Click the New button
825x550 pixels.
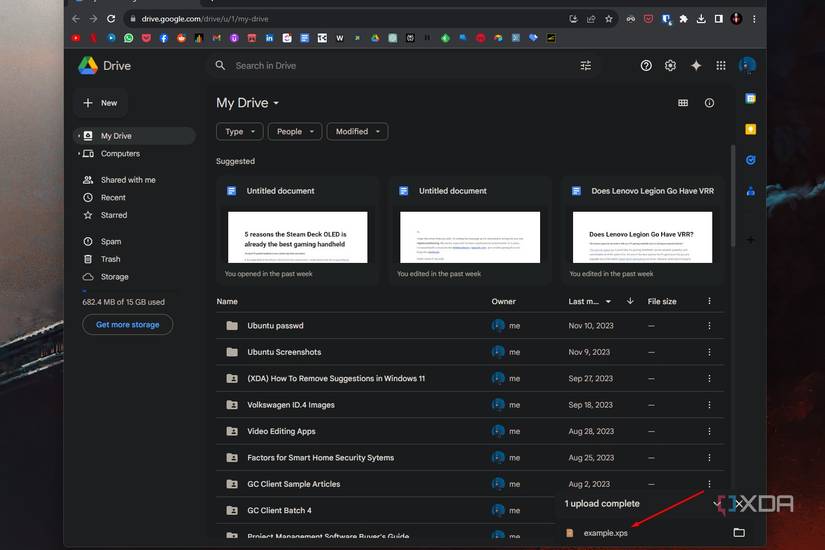point(100,103)
